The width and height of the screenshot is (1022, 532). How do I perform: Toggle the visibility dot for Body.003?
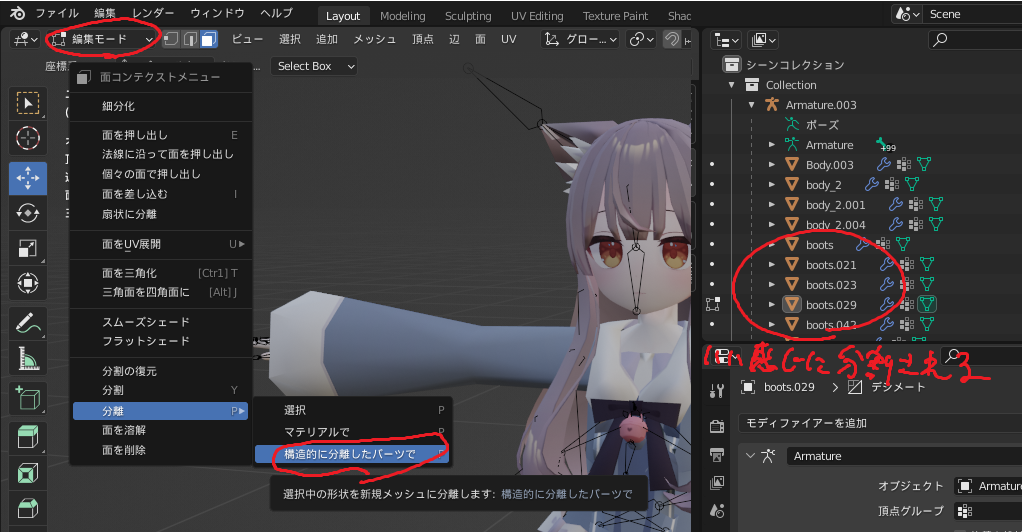[712, 164]
